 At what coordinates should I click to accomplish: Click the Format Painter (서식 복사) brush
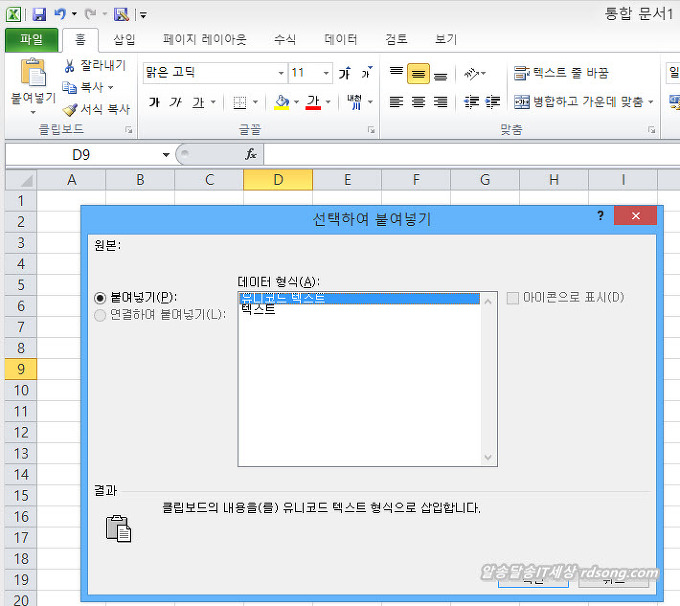70,109
